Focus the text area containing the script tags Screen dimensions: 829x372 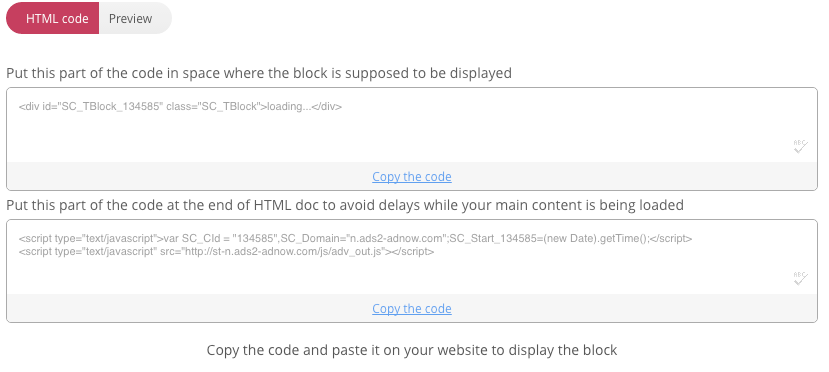(412, 257)
